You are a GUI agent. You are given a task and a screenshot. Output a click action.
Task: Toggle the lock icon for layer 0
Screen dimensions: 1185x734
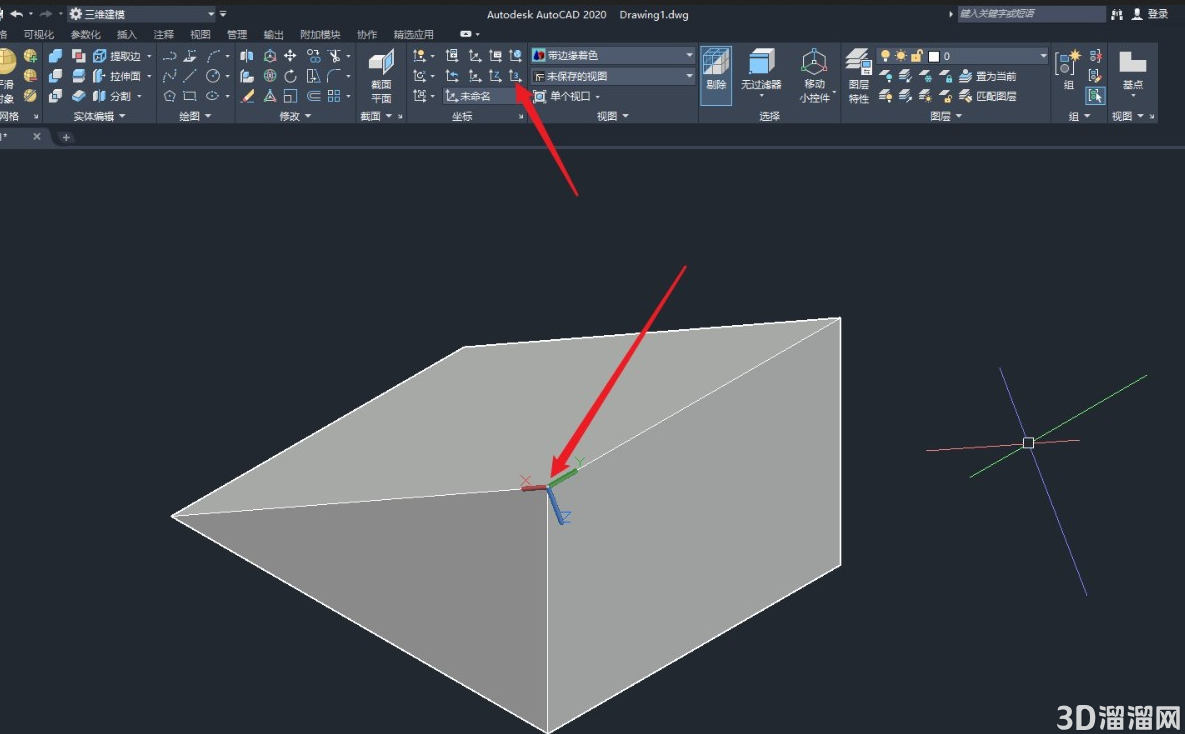tap(917, 56)
